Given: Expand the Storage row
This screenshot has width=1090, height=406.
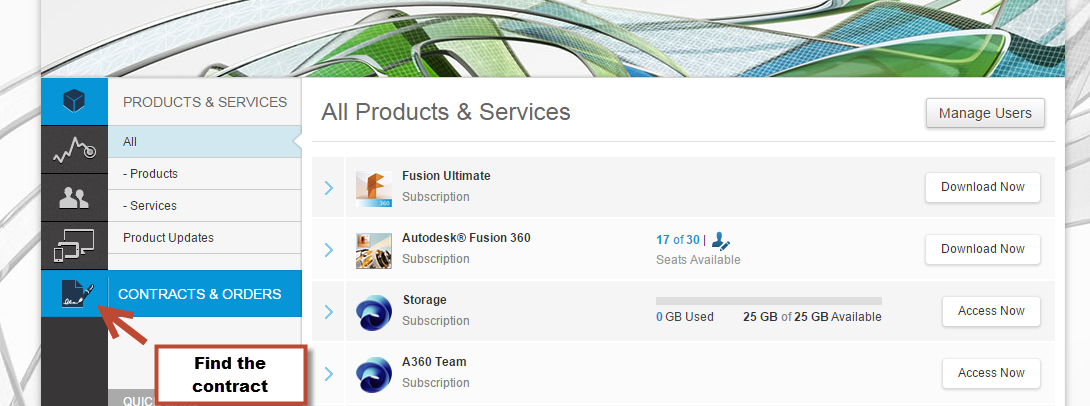Looking at the screenshot, I should point(329,312).
